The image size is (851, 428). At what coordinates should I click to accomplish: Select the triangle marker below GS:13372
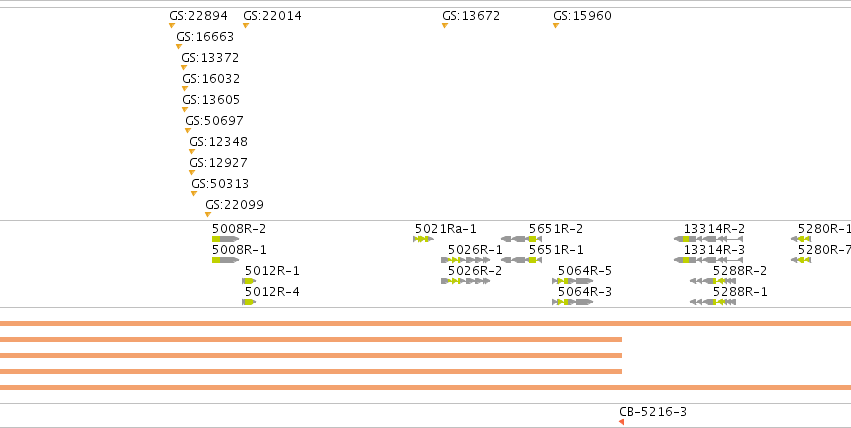184,68
